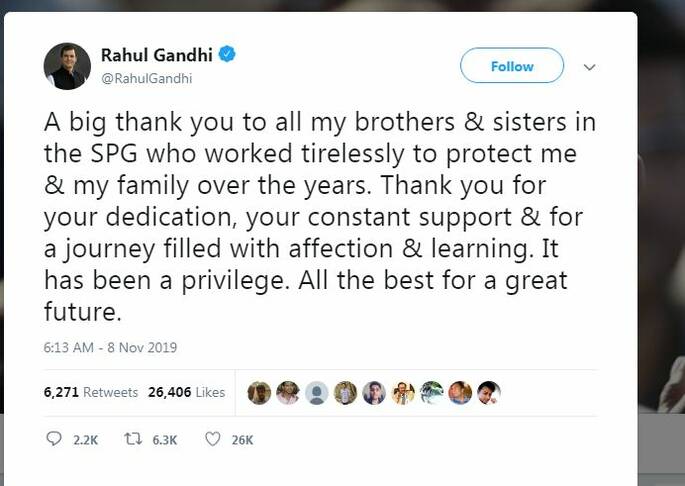Click the last liker avatar in the row
The width and height of the screenshot is (685, 486).
489,393
